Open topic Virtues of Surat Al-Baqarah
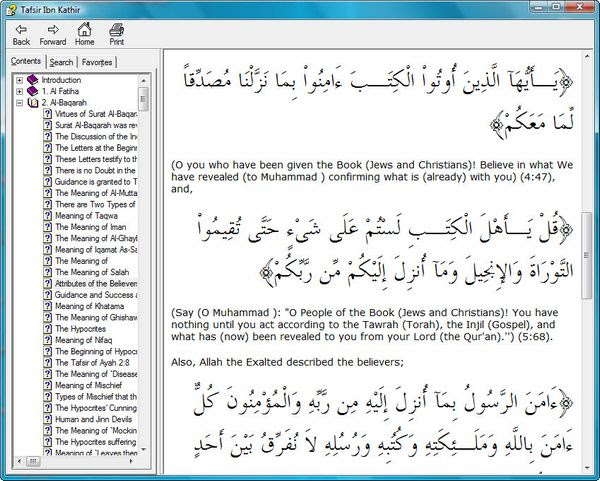The image size is (600, 481). [96, 114]
